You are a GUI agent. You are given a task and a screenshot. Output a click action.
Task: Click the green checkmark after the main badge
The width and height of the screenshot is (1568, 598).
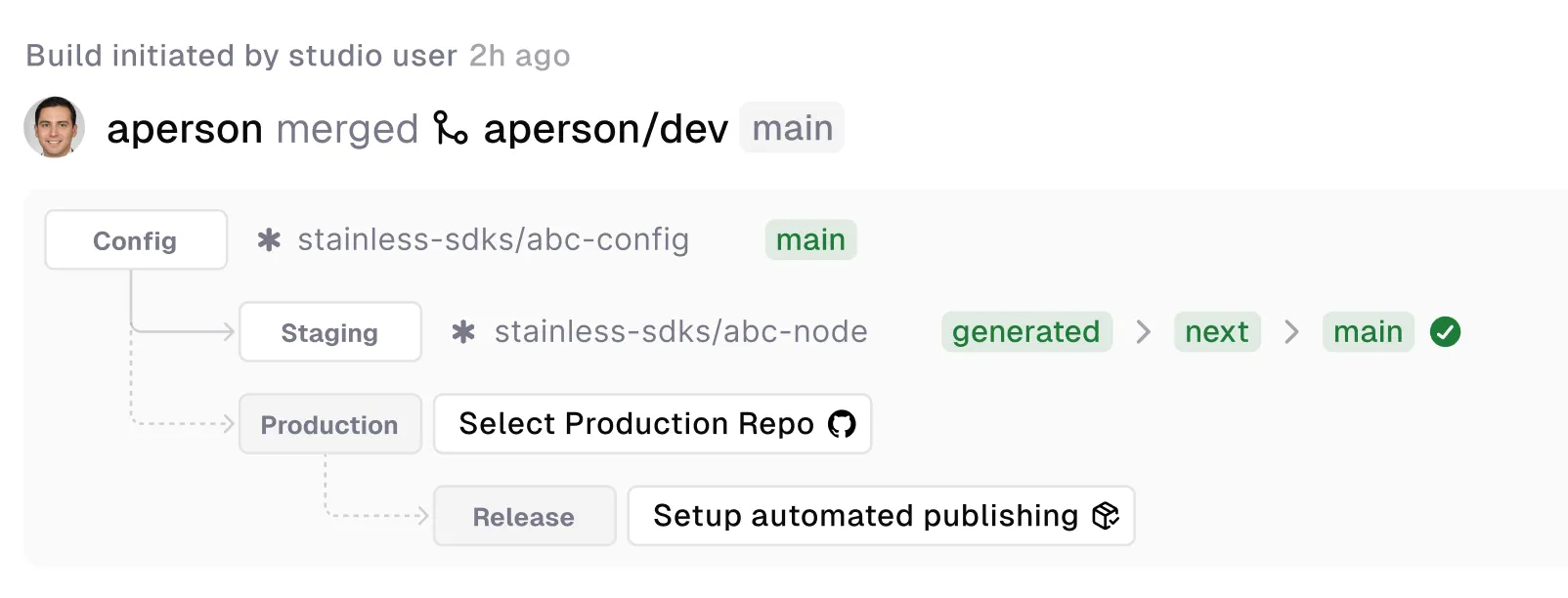pos(1446,331)
